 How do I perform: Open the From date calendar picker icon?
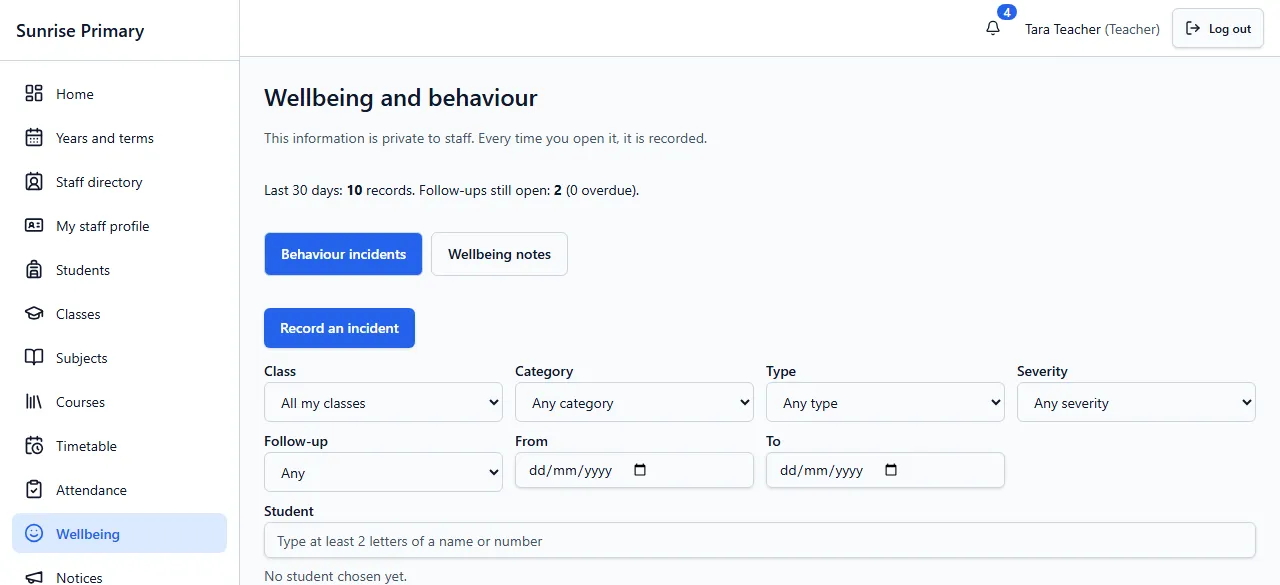coord(641,470)
